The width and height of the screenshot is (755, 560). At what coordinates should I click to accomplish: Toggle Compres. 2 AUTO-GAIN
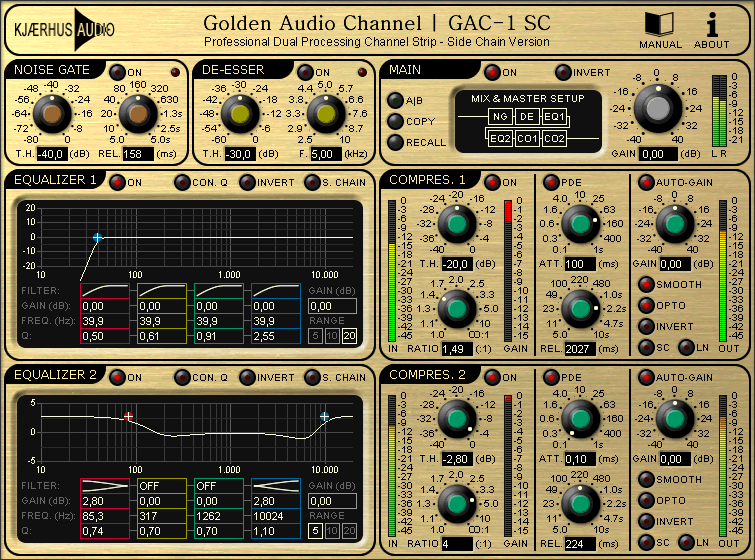click(646, 378)
